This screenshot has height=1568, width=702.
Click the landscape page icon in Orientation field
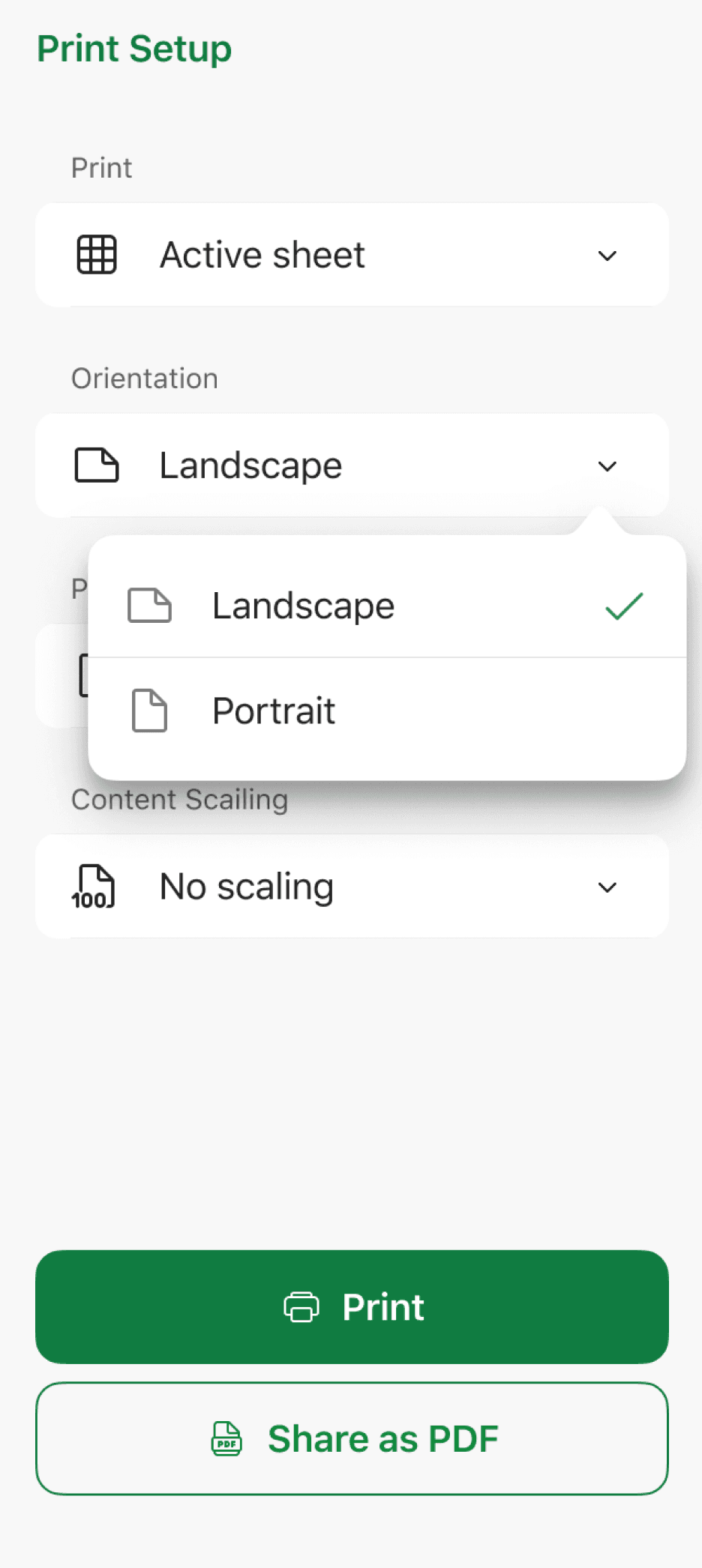(x=97, y=465)
